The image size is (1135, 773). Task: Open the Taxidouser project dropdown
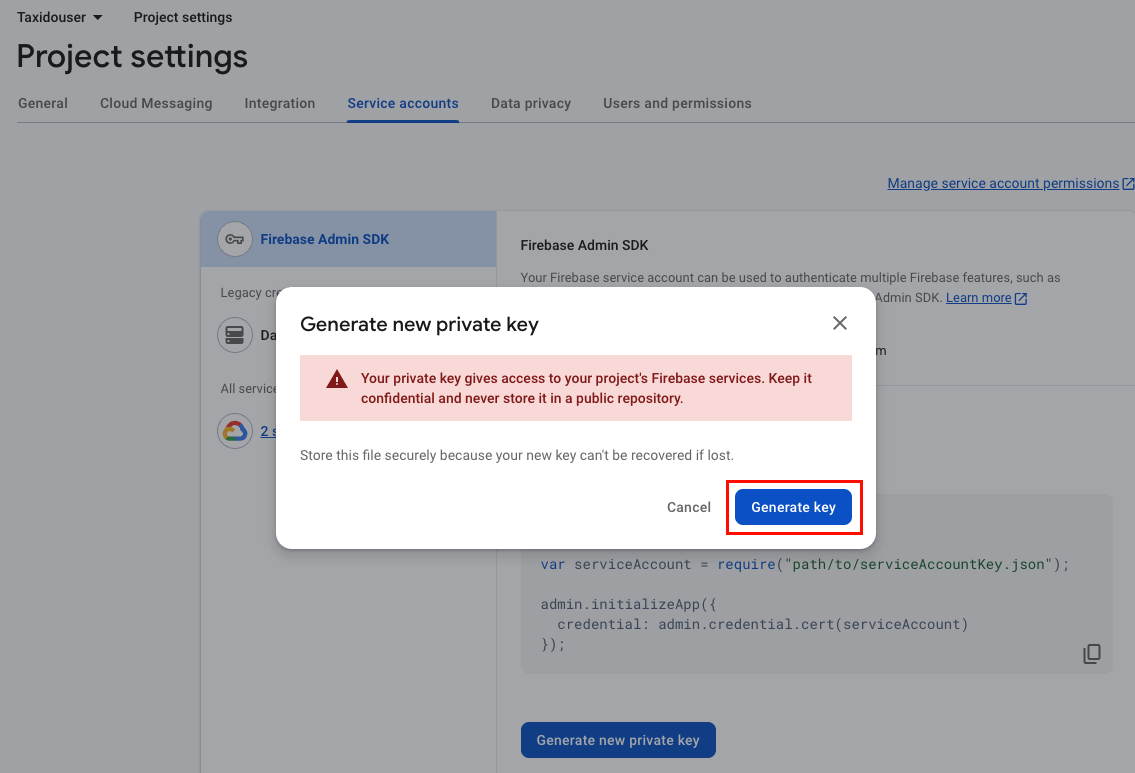click(60, 17)
